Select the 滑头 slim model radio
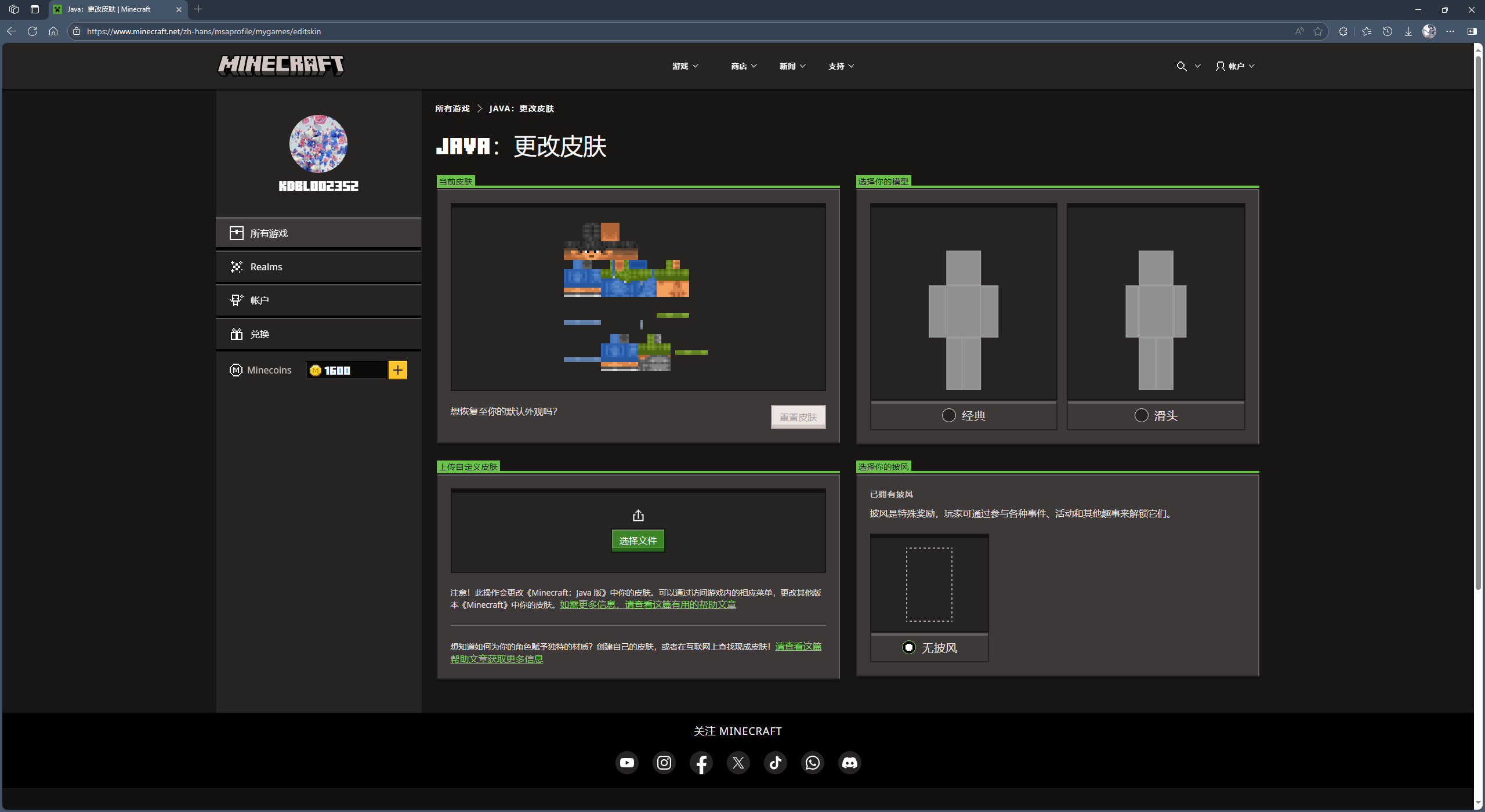Image resolution: width=1485 pixels, height=812 pixels. click(1141, 415)
